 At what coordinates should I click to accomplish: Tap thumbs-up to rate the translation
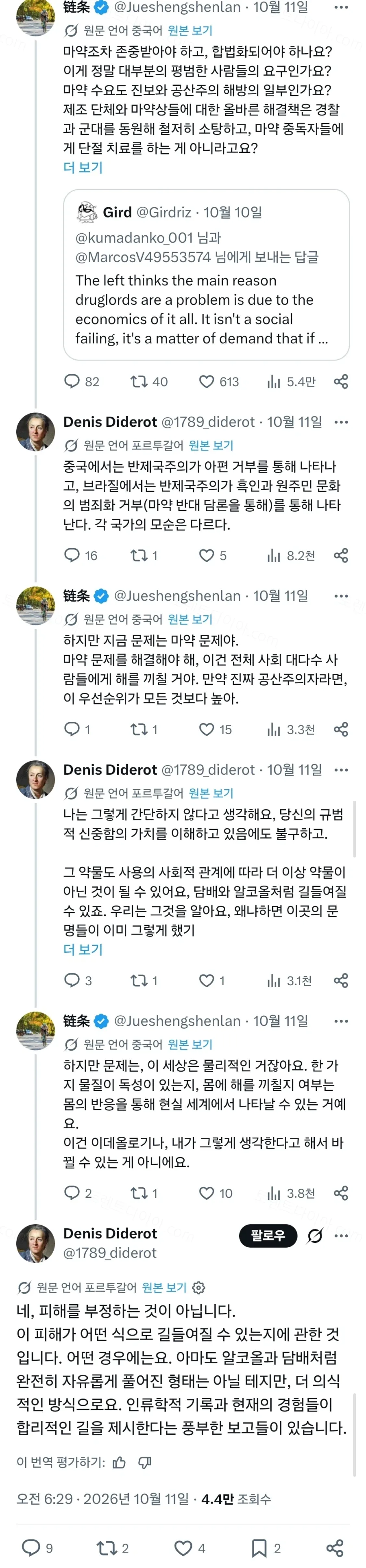(120, 1462)
